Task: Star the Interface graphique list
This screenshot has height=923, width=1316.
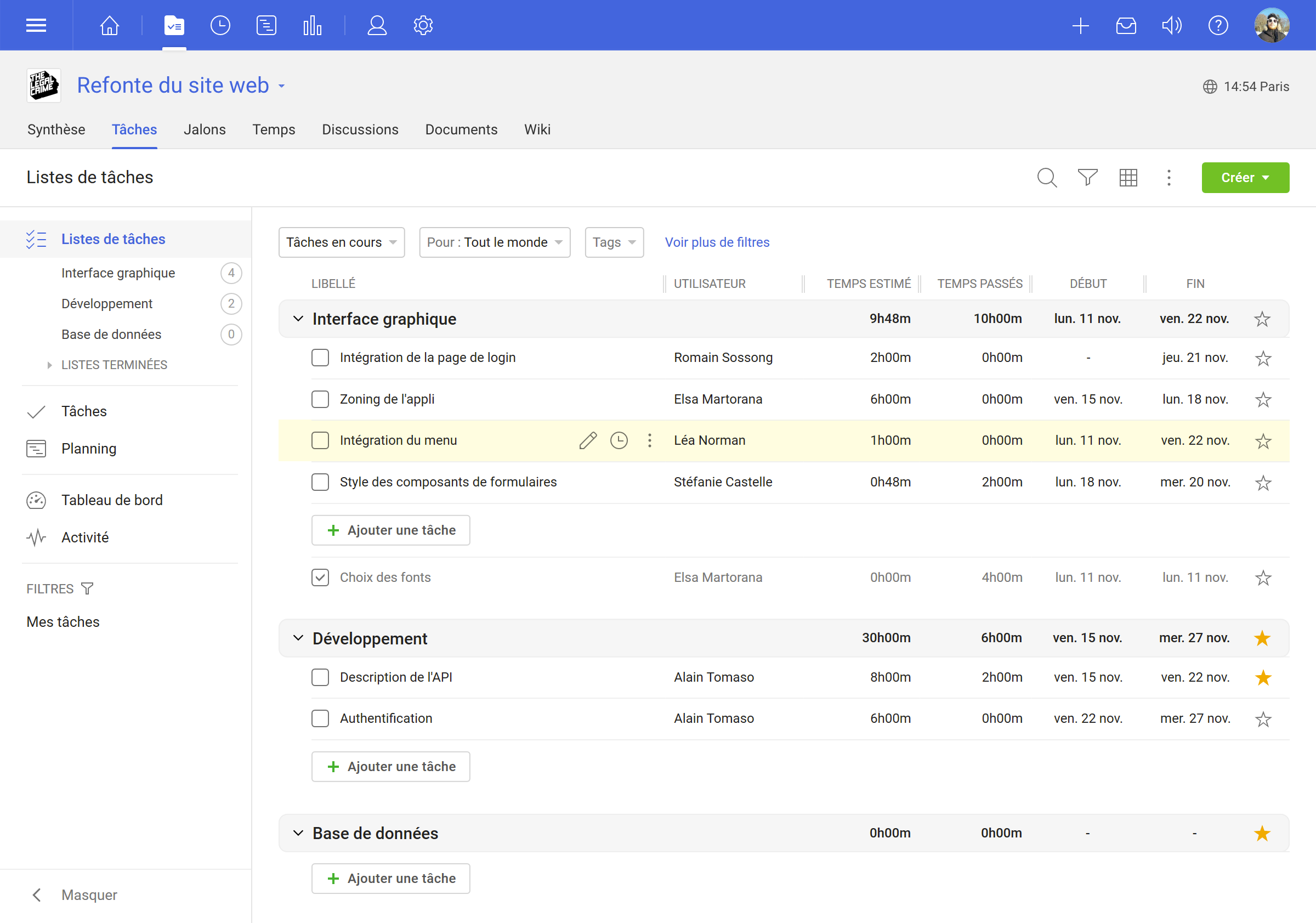Action: (x=1262, y=319)
